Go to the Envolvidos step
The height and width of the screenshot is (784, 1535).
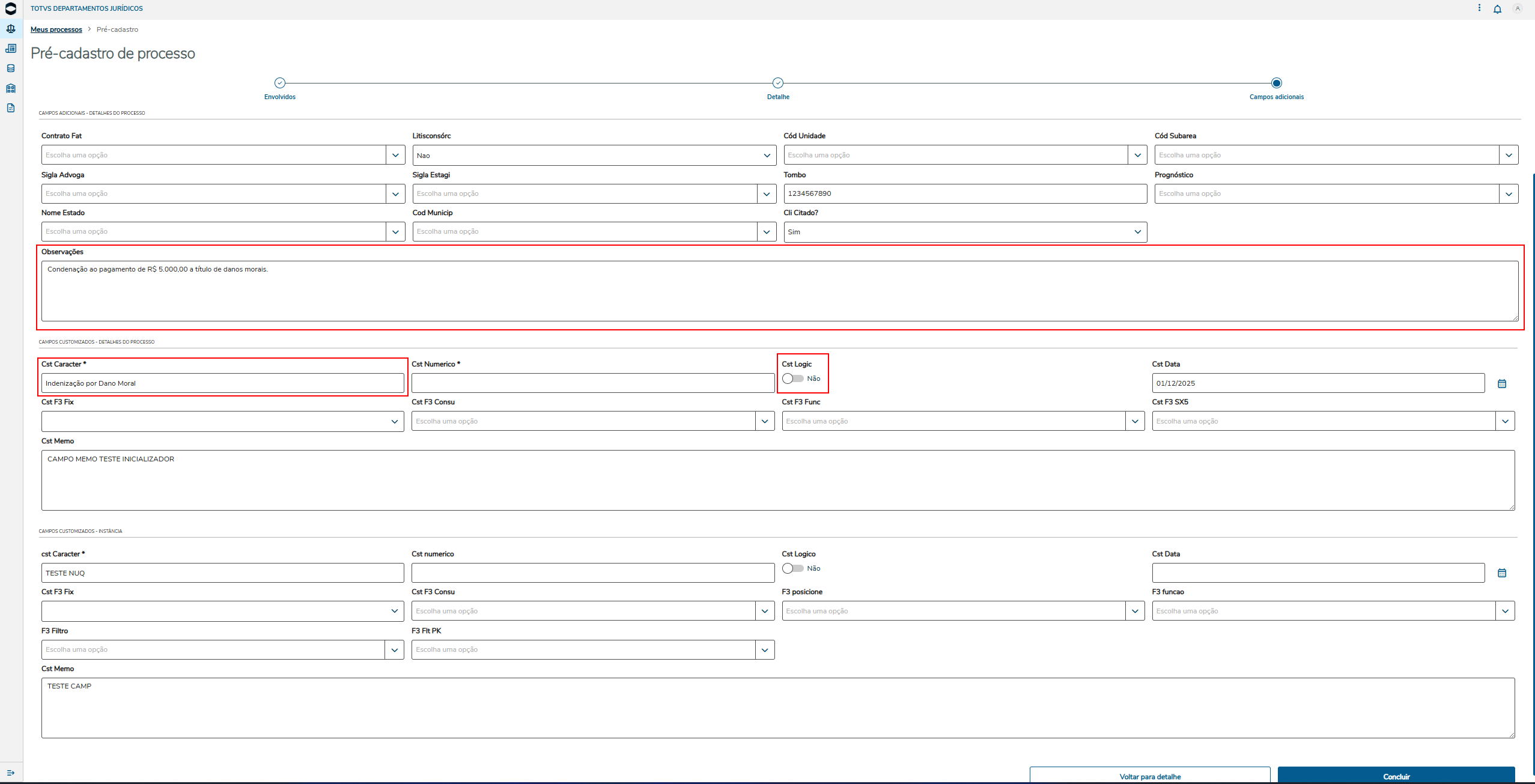click(x=280, y=84)
